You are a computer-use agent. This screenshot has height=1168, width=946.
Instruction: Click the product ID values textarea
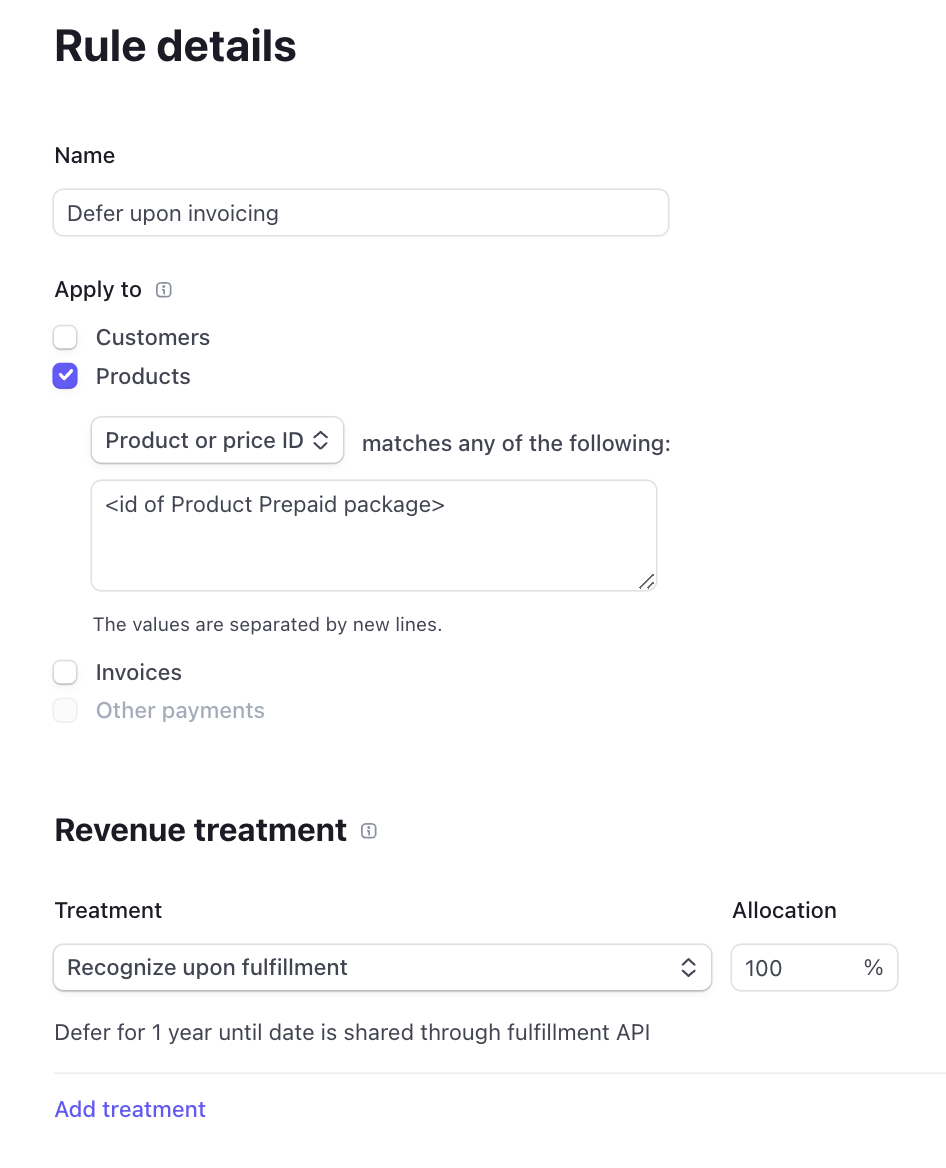coord(373,534)
